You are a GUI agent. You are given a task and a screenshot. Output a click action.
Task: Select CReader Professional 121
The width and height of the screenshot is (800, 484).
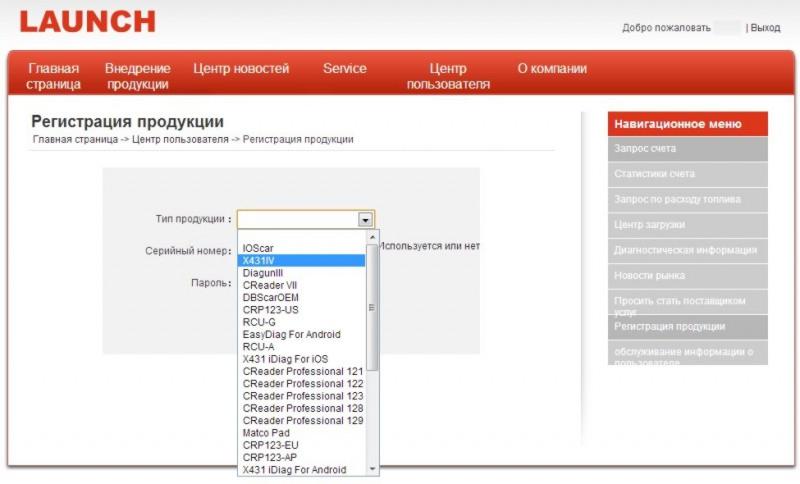point(302,371)
